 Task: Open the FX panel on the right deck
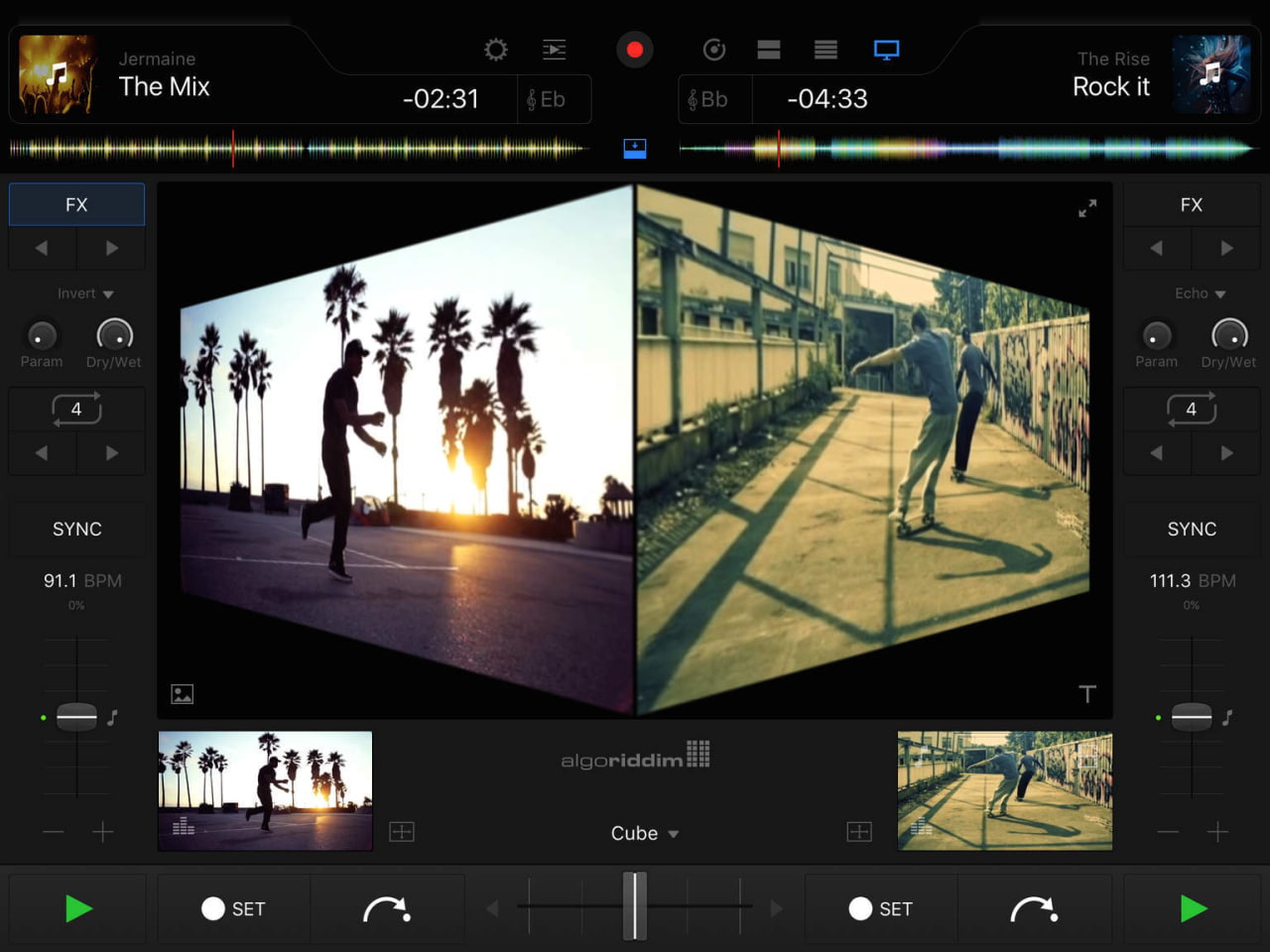point(1192,204)
